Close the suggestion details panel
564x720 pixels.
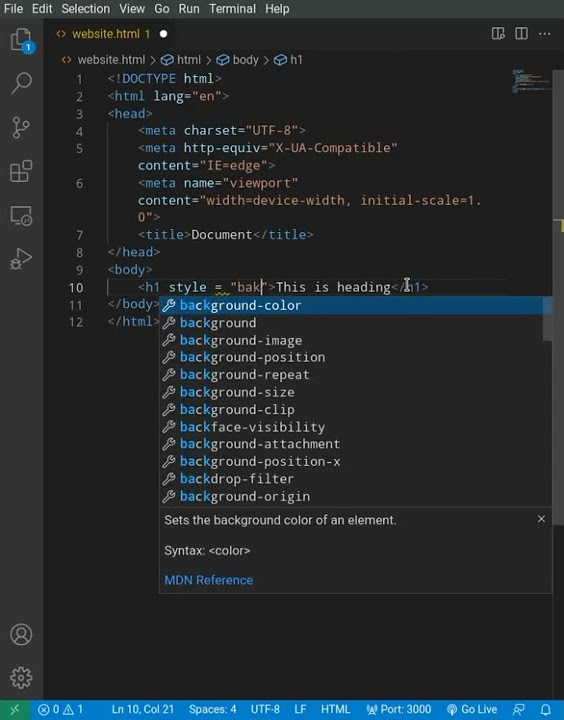point(541,519)
